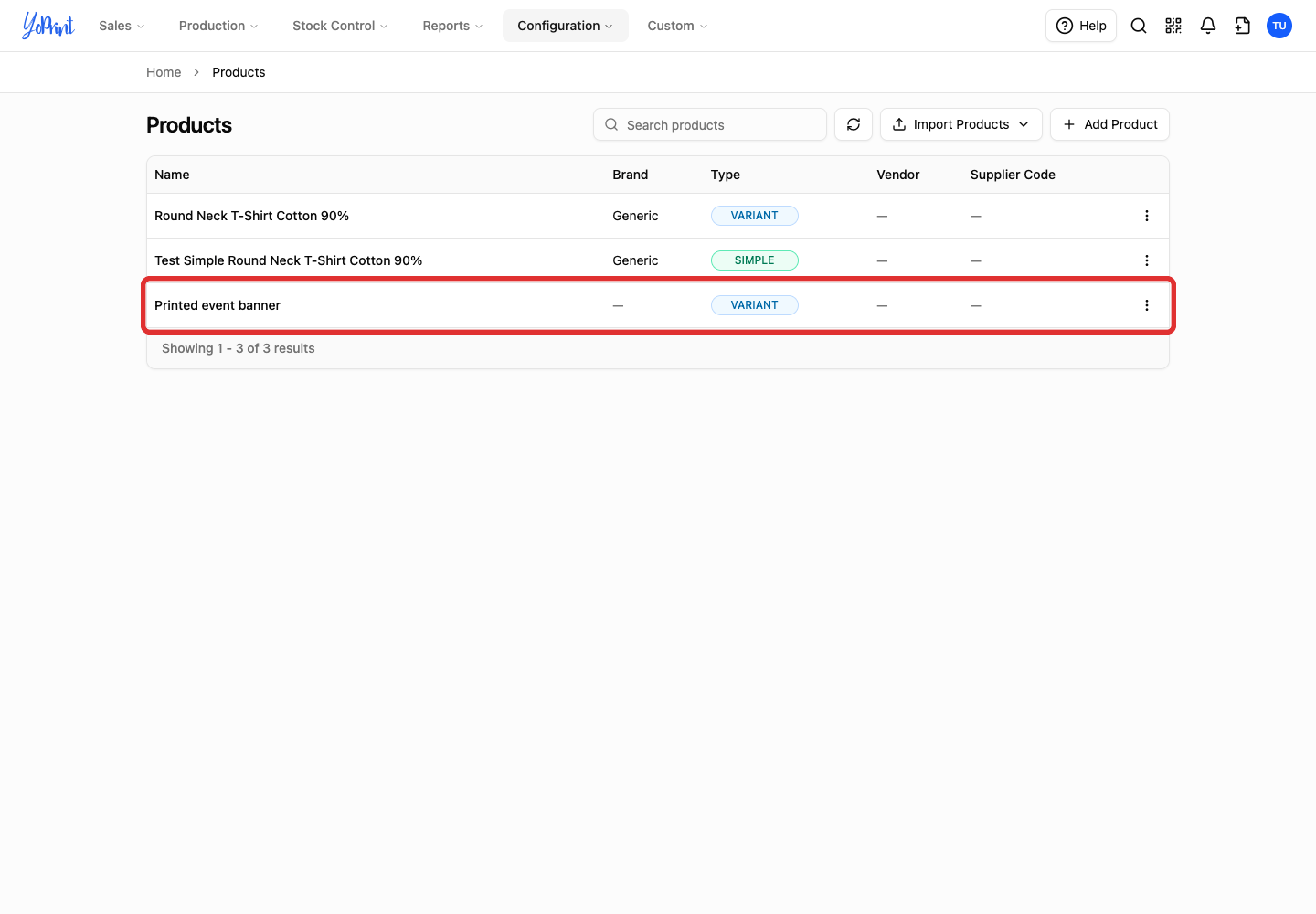Click the document import icon in header
This screenshot has width=1316, height=914.
(1243, 26)
